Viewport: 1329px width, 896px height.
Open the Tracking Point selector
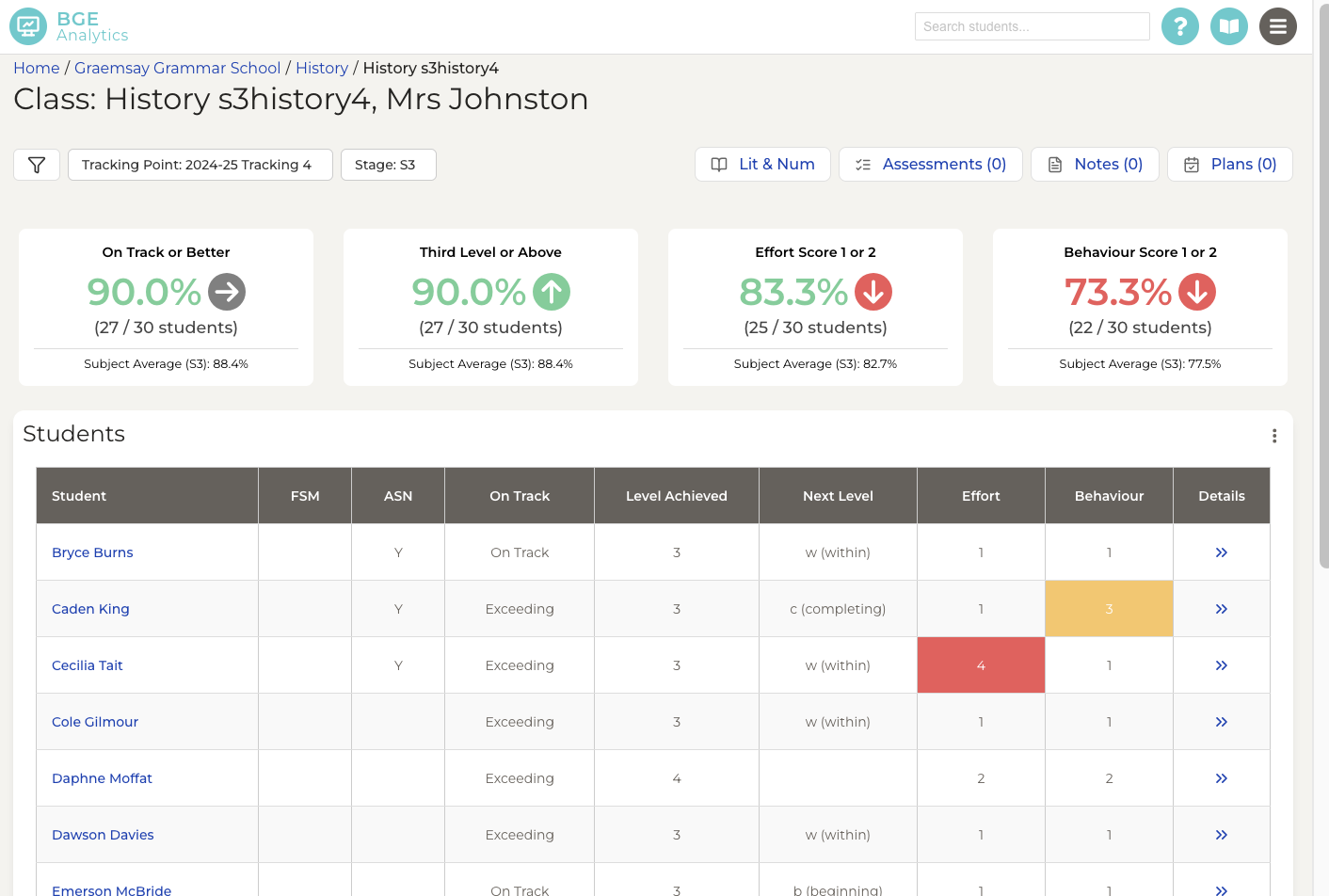point(200,164)
